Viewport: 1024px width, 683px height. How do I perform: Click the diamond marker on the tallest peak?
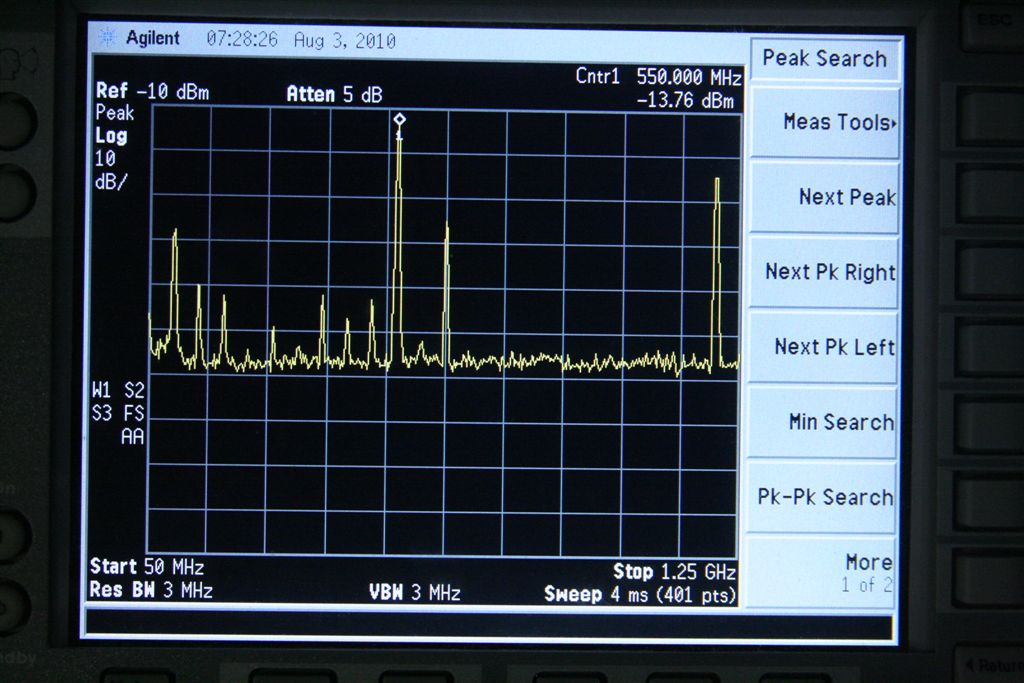coord(399,120)
